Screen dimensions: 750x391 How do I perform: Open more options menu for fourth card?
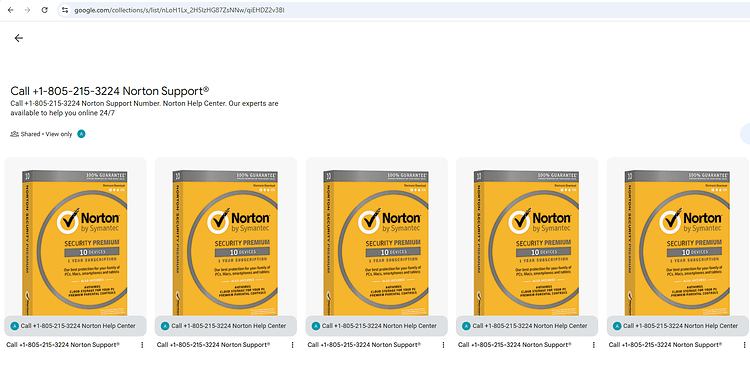(x=594, y=345)
